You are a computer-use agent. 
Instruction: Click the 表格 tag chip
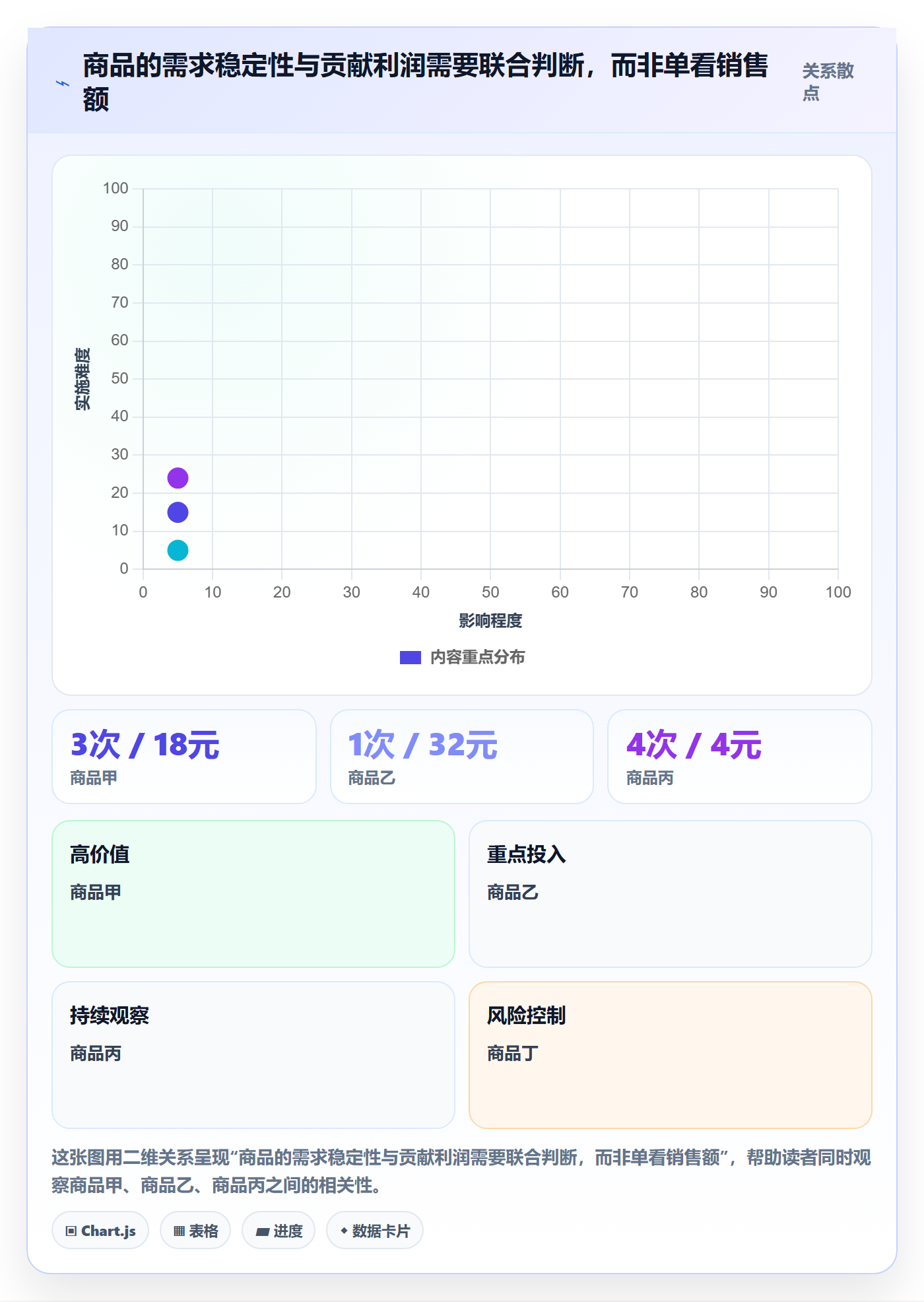tap(195, 1231)
